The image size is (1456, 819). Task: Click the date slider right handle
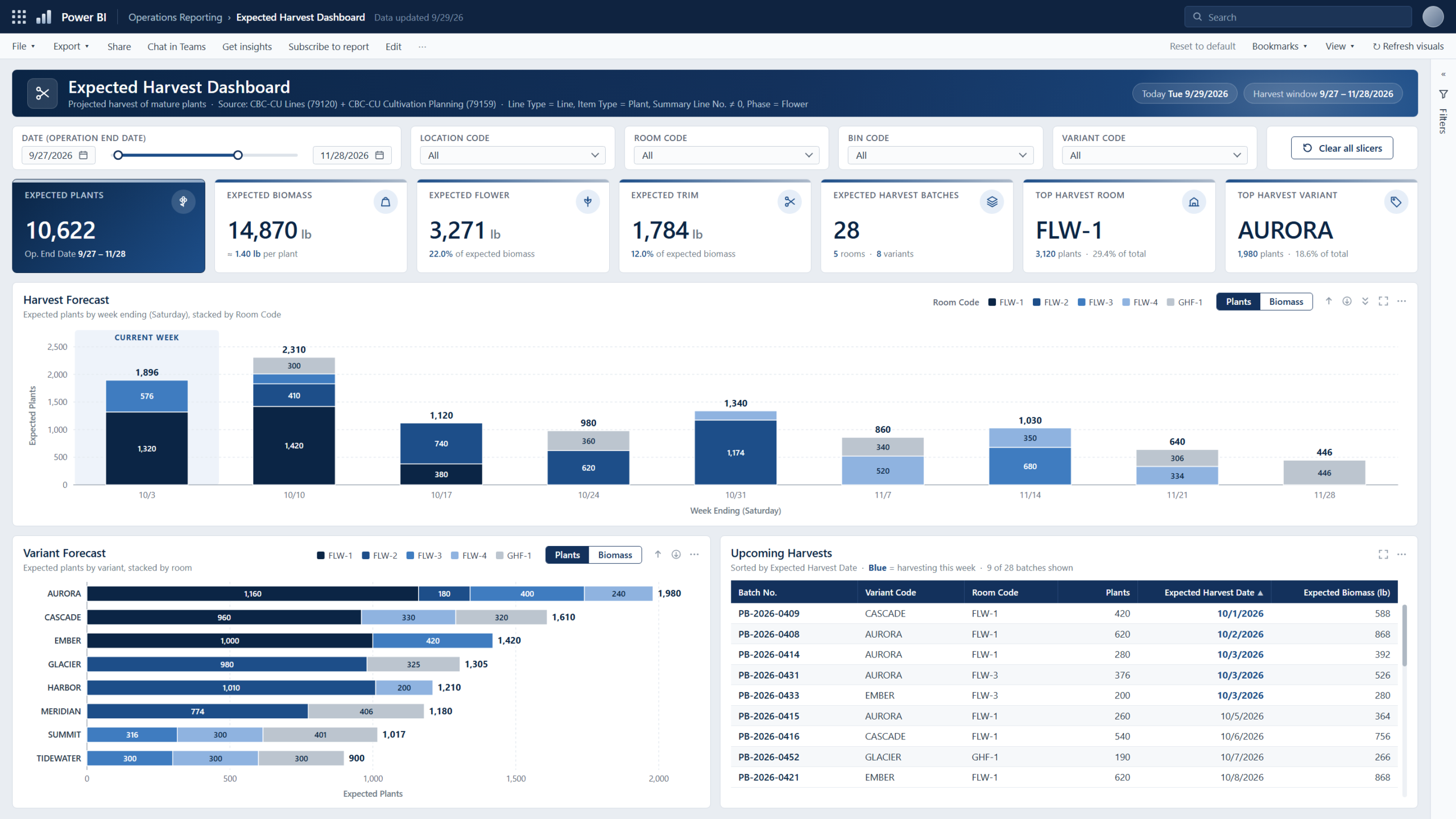[238, 155]
